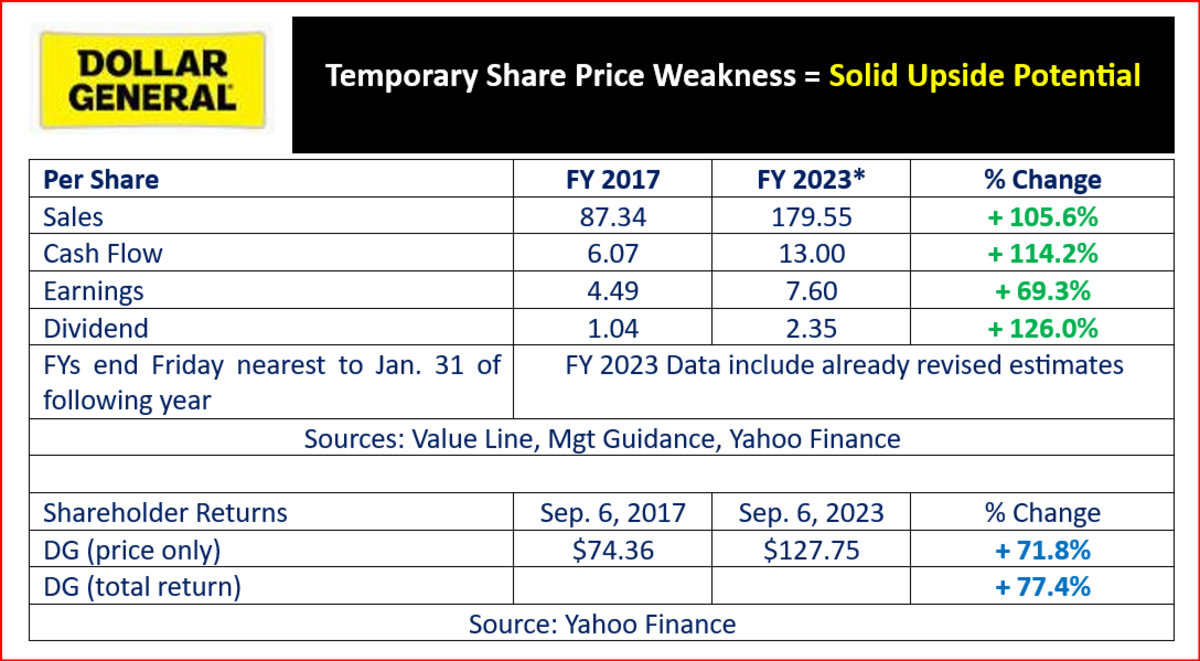The image size is (1200, 661).
Task: Click the "Shareholder Returns" row label
Action: pyautogui.click(x=165, y=513)
